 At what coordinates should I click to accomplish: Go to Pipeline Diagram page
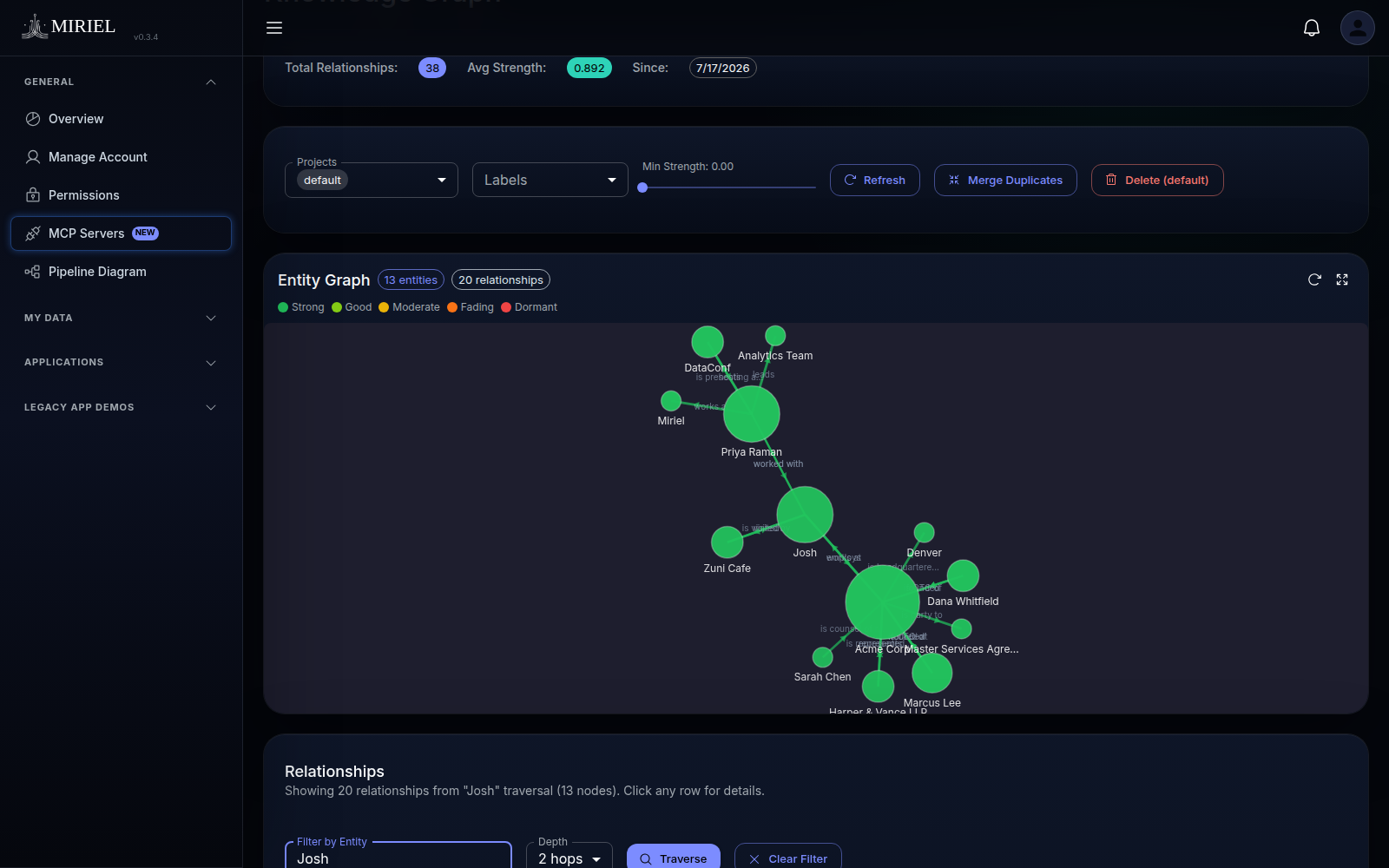(121, 272)
